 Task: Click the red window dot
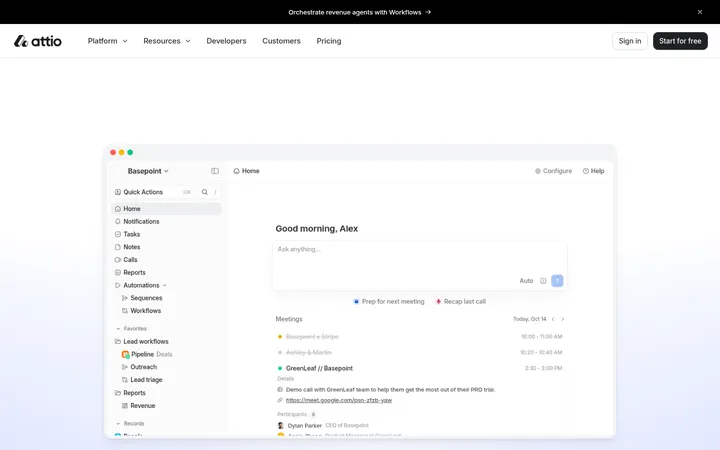pyautogui.click(x=113, y=152)
